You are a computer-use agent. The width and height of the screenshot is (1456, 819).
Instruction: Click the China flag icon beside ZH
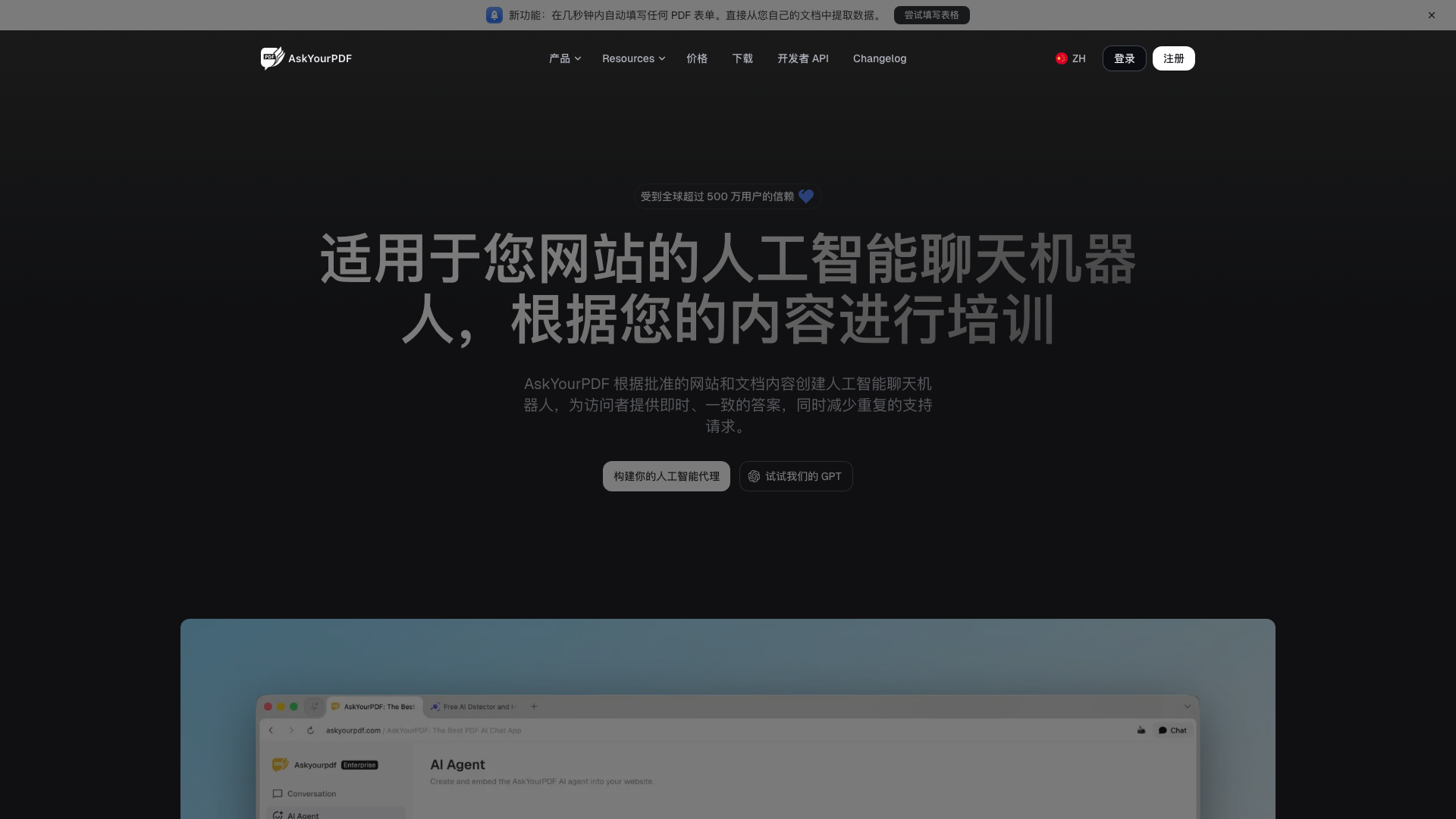pyautogui.click(x=1062, y=58)
